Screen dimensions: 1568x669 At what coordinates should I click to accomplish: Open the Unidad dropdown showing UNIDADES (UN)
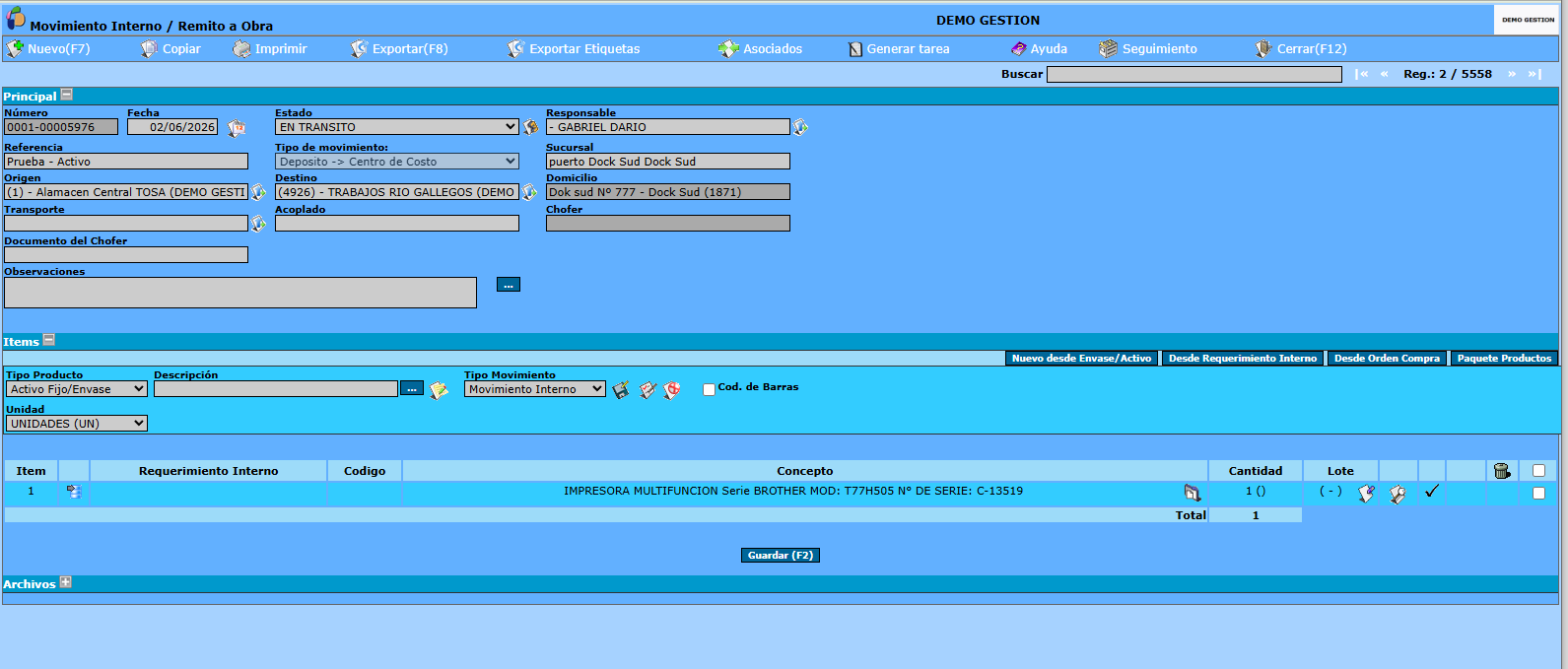77,424
